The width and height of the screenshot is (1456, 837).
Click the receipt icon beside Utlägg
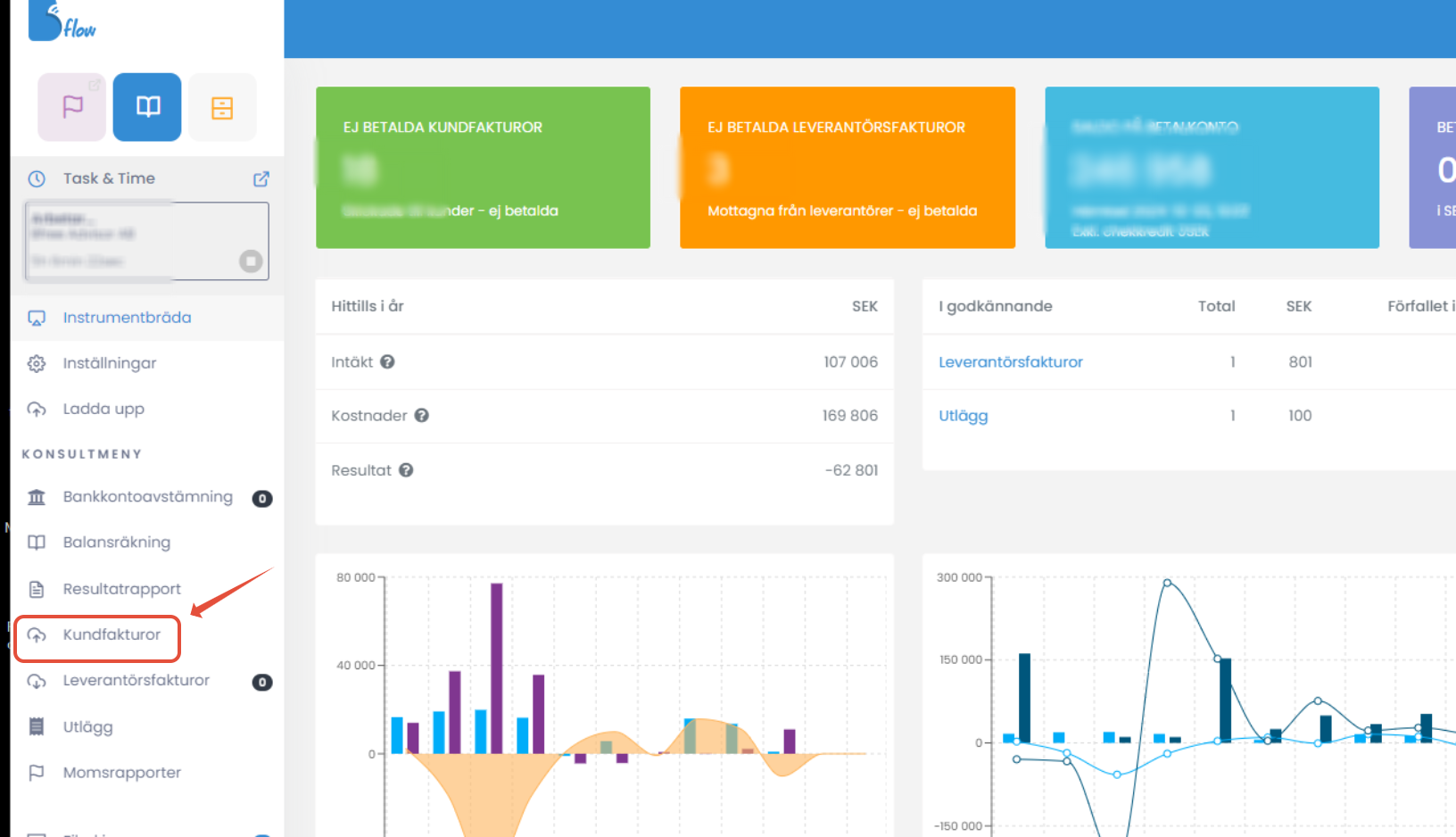(37, 726)
